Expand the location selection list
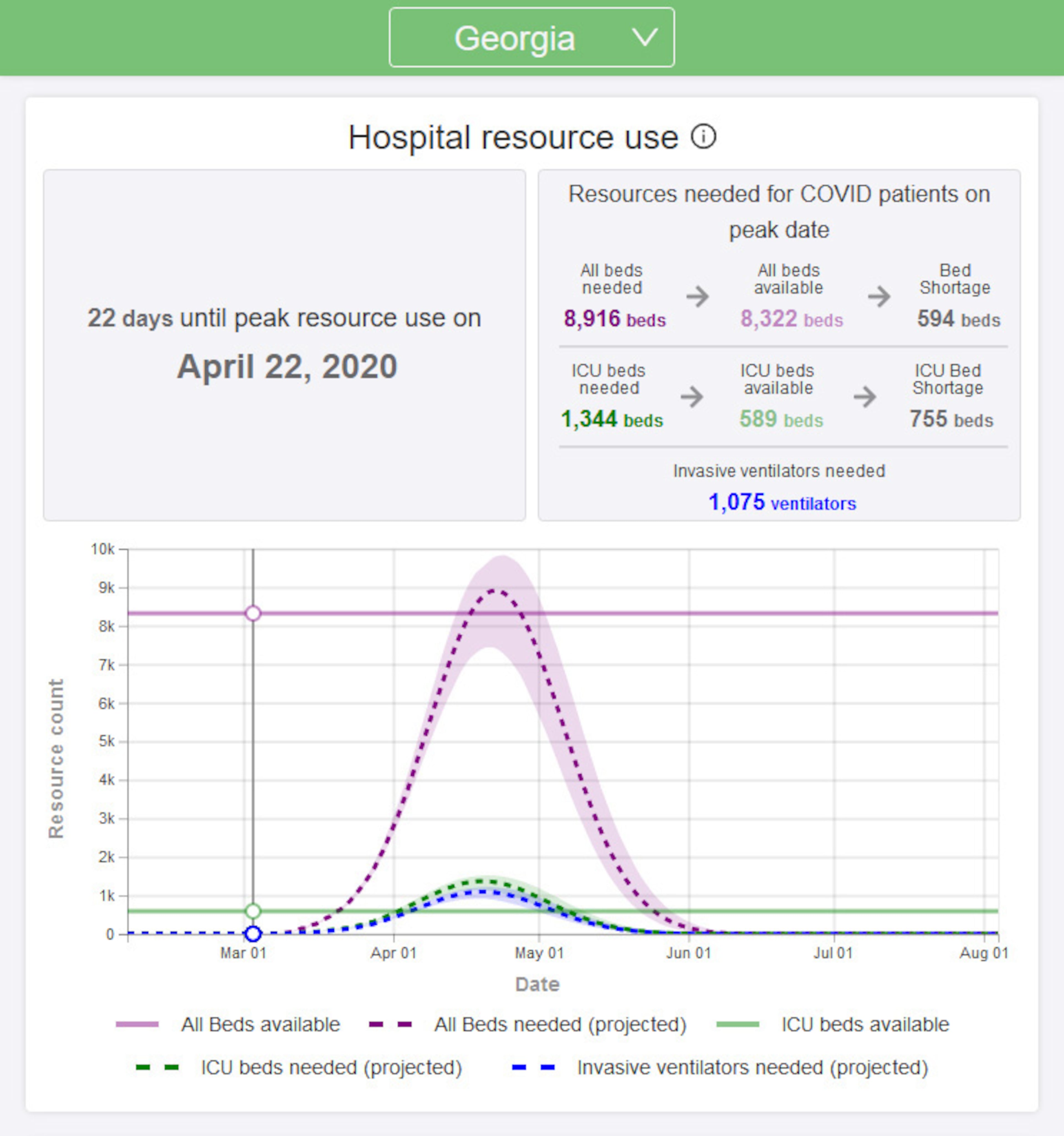Viewport: 1064px width, 1136px height. click(531, 38)
